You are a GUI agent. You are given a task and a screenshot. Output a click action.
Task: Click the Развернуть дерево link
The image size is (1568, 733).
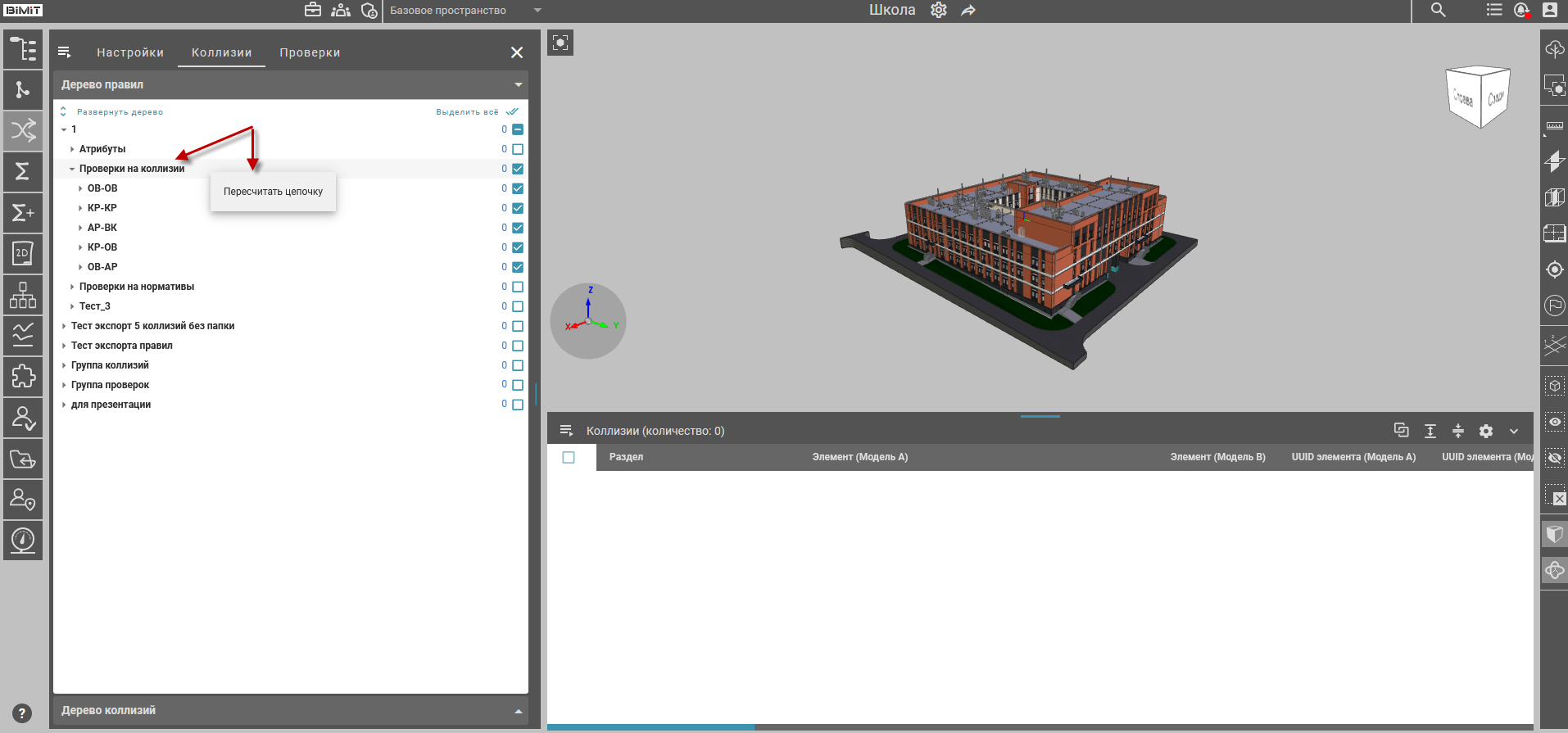click(x=120, y=112)
